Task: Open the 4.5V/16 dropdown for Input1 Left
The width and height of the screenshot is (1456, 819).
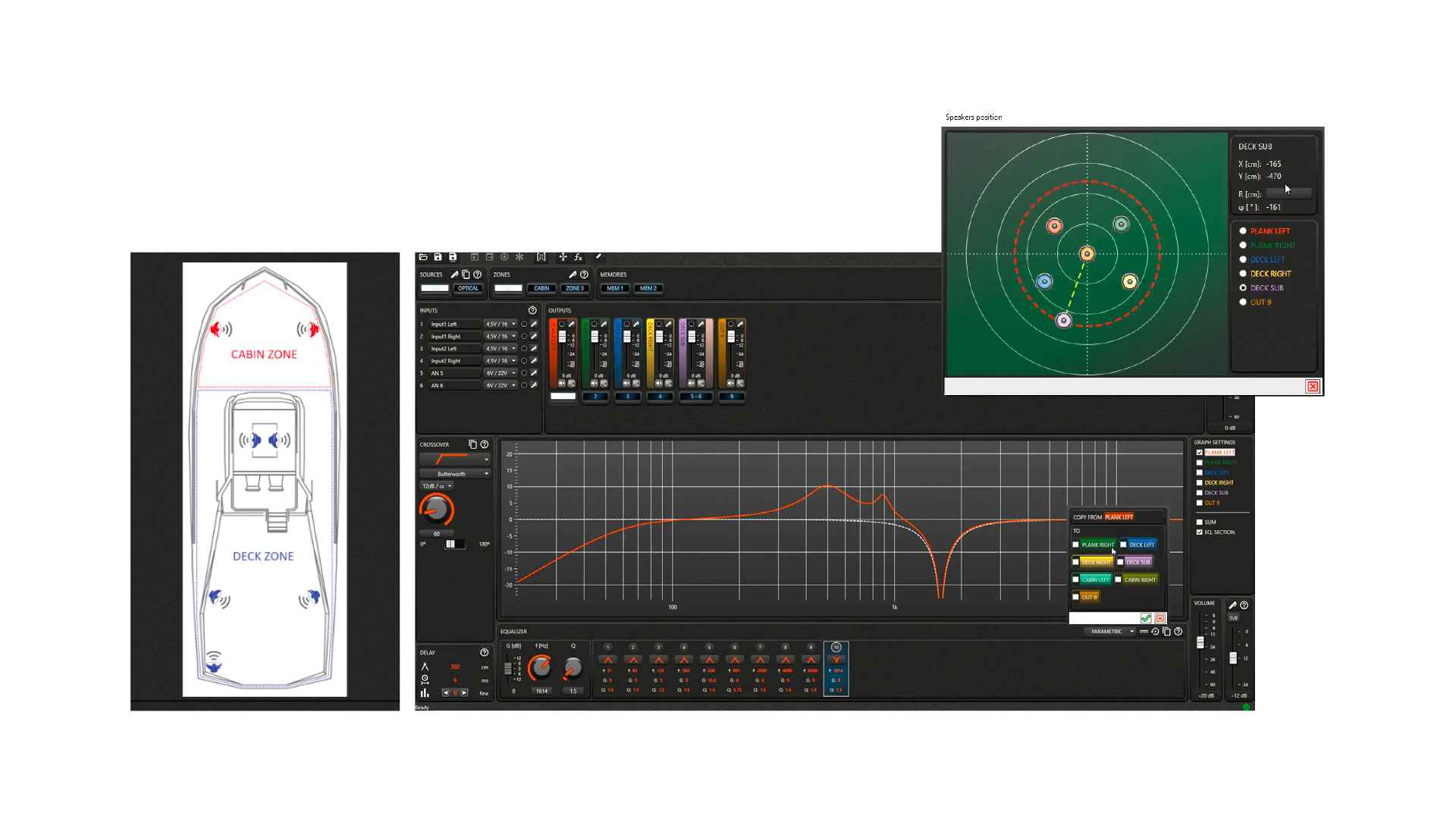Action: point(500,324)
